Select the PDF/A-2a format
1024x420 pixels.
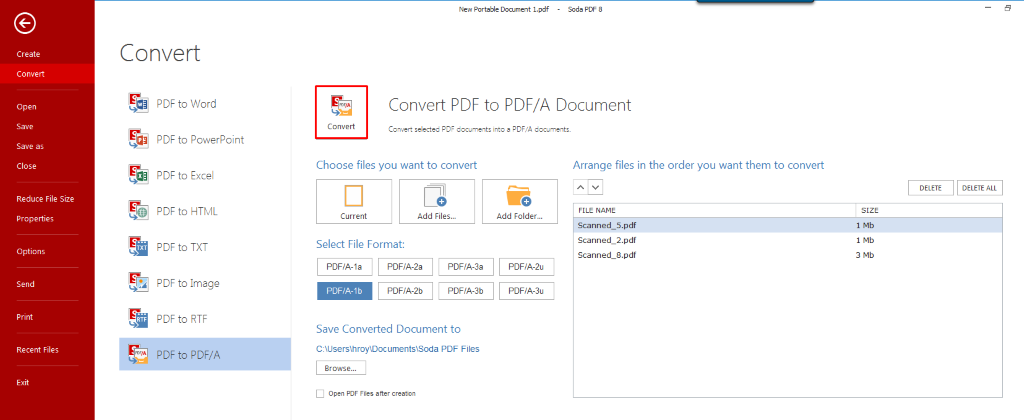coord(405,267)
